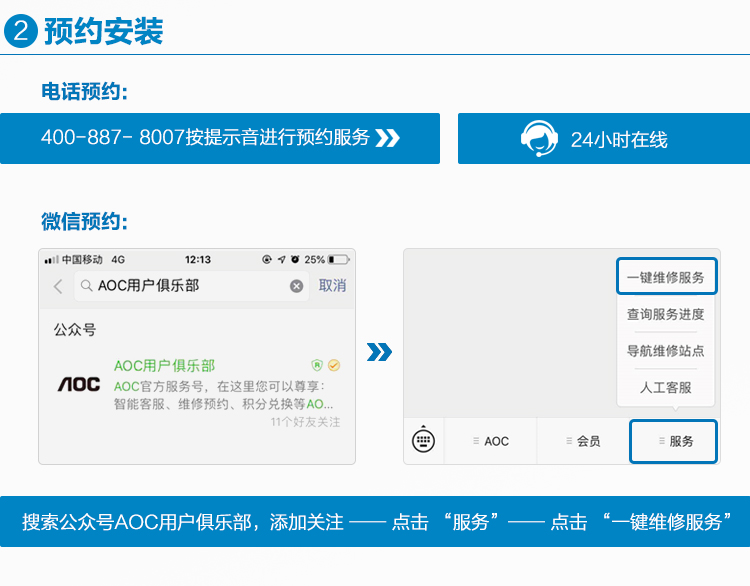Click the 25% battery percentage text
Viewport: 750px width, 586px height.
tap(315, 259)
